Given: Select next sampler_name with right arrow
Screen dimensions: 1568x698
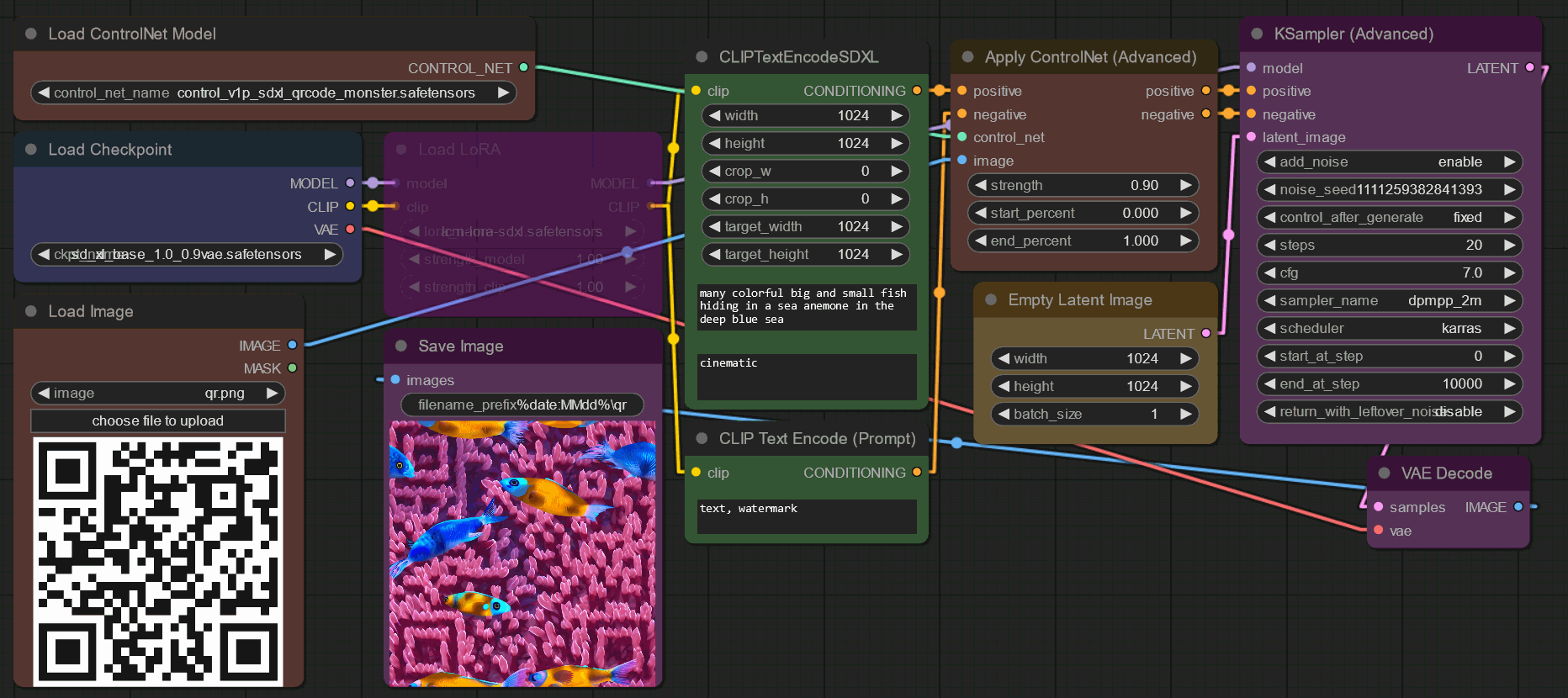Looking at the screenshot, I should point(1509,300).
